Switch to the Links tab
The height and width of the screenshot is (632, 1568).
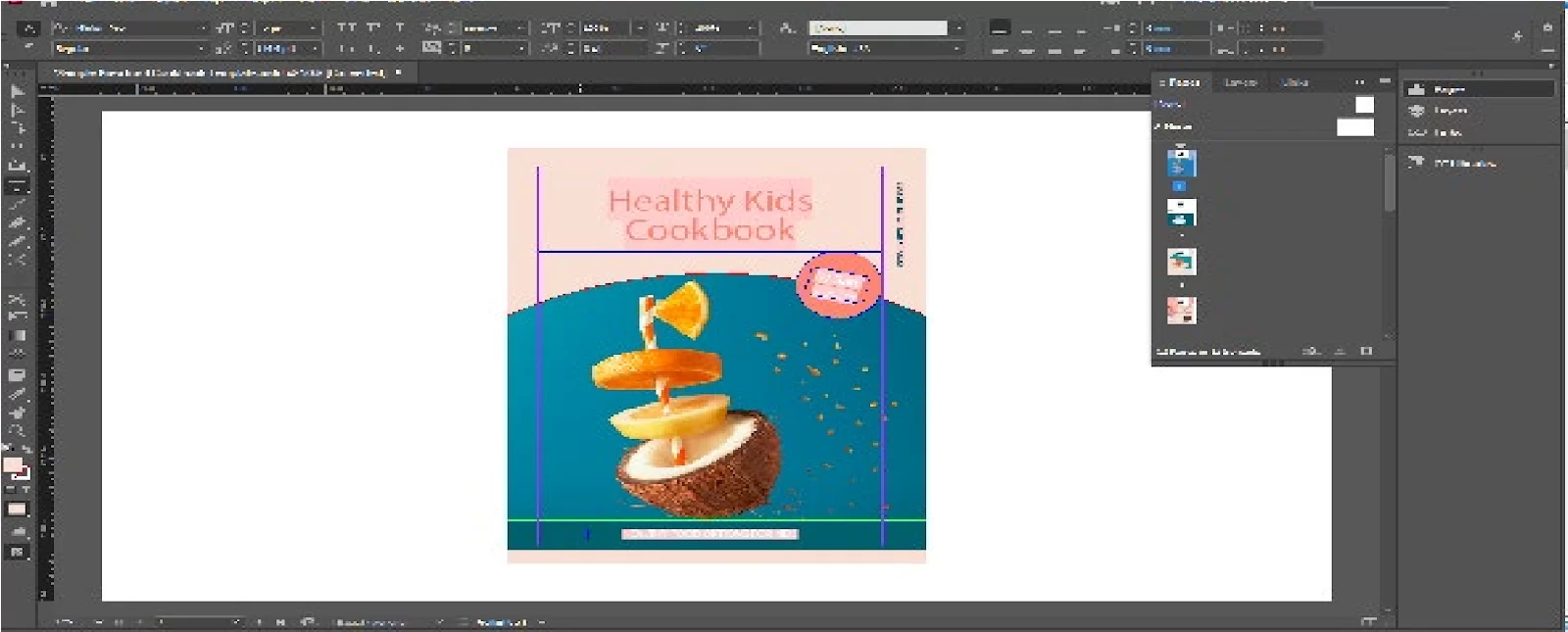pyautogui.click(x=1295, y=82)
